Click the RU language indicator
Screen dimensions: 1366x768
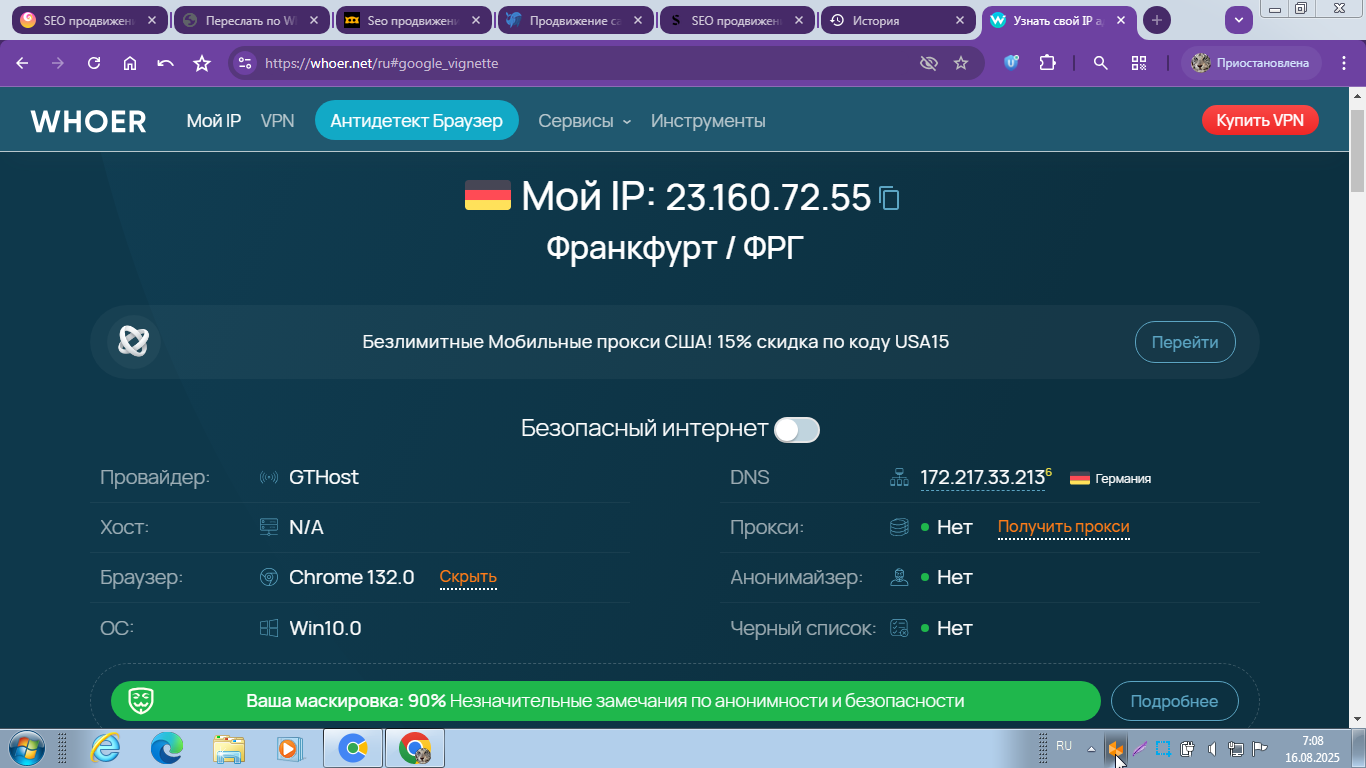1064,747
